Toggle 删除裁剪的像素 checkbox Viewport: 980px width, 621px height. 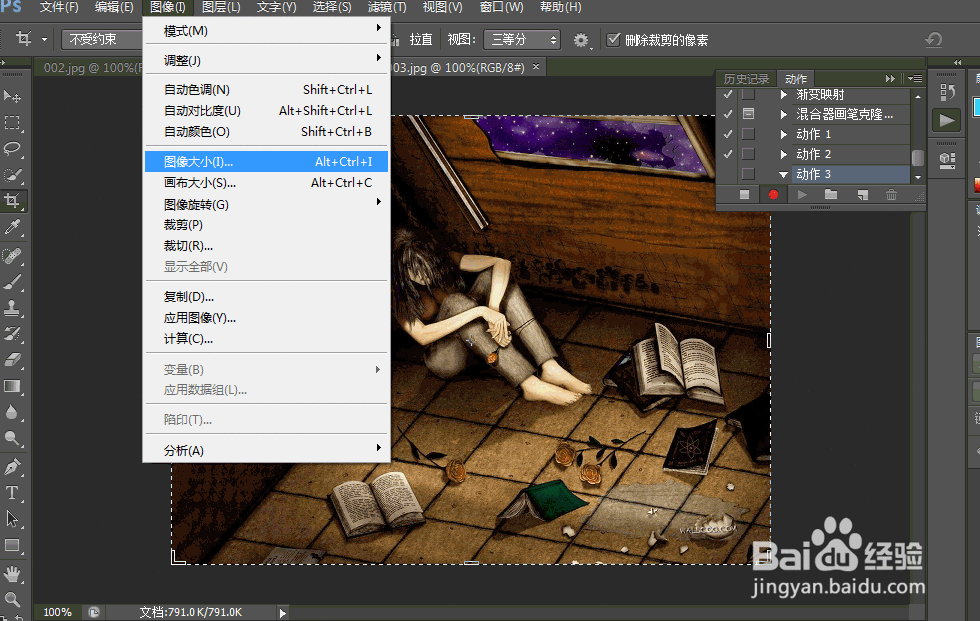point(614,39)
